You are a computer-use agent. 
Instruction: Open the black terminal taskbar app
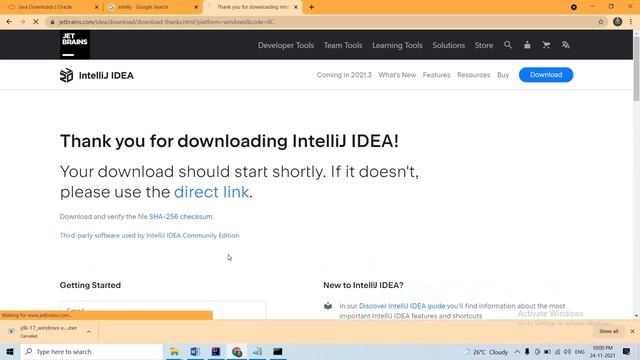coord(278,351)
